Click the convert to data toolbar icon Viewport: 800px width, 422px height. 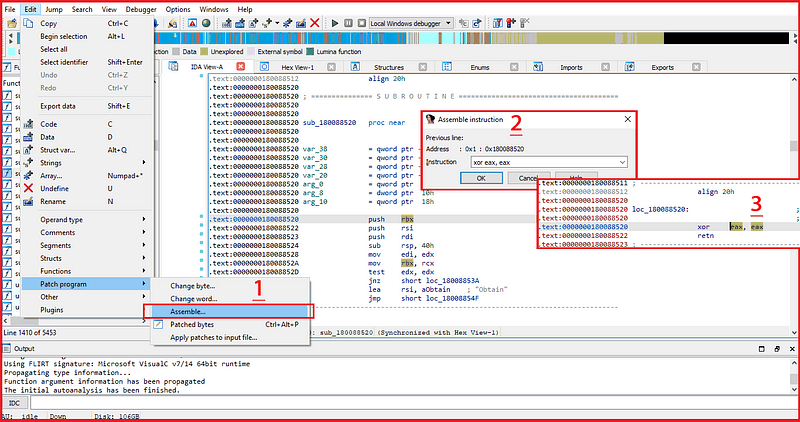coord(240,23)
